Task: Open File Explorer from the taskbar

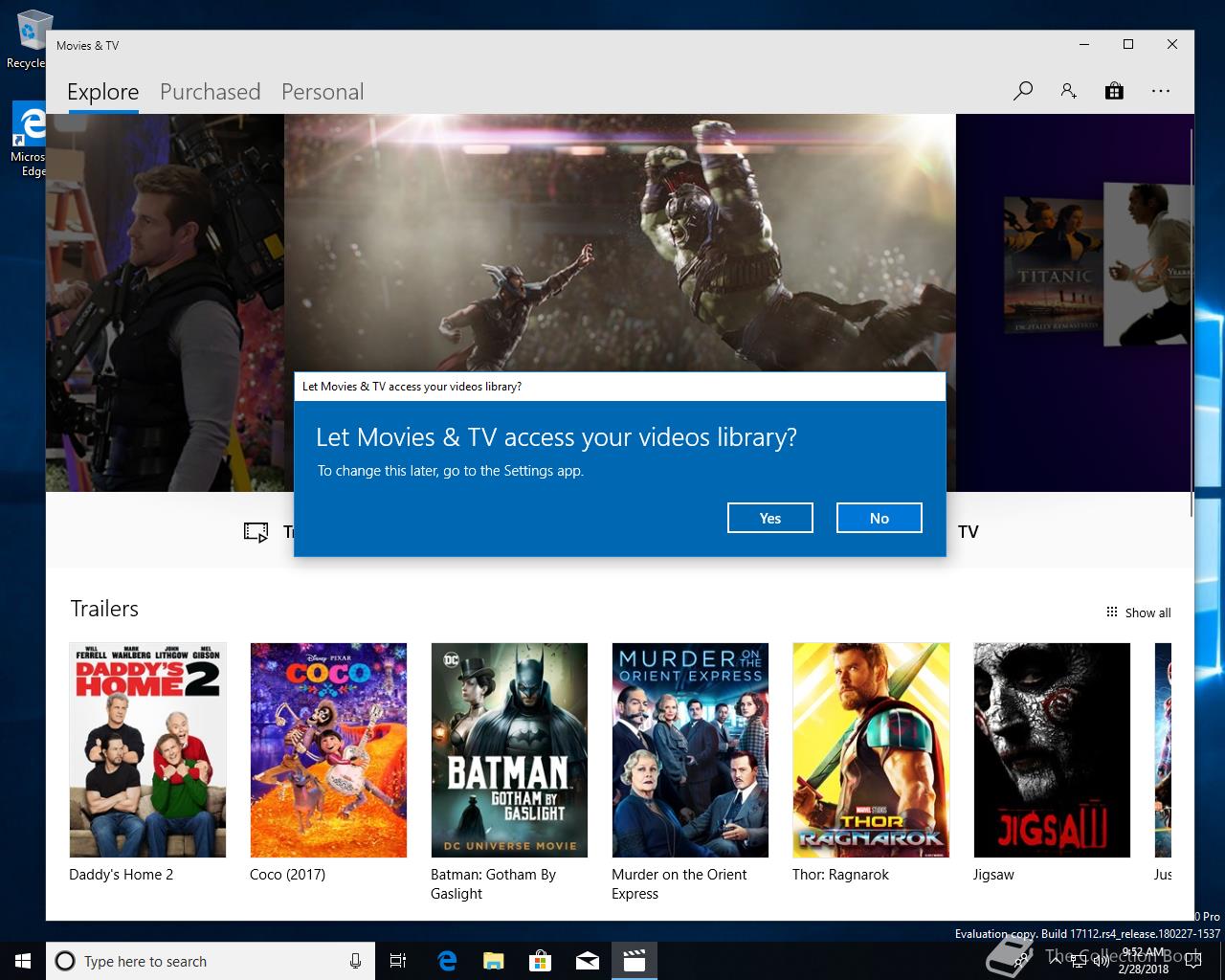Action: click(x=493, y=961)
